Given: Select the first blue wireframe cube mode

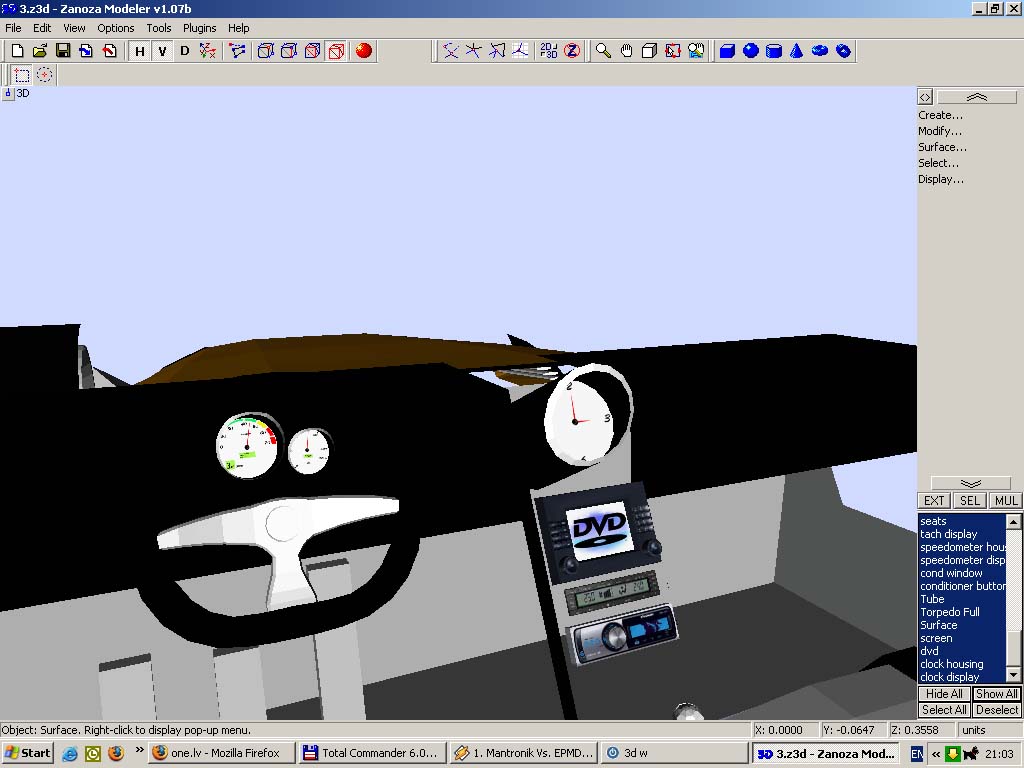Looking at the screenshot, I should pyautogui.click(x=265, y=51).
